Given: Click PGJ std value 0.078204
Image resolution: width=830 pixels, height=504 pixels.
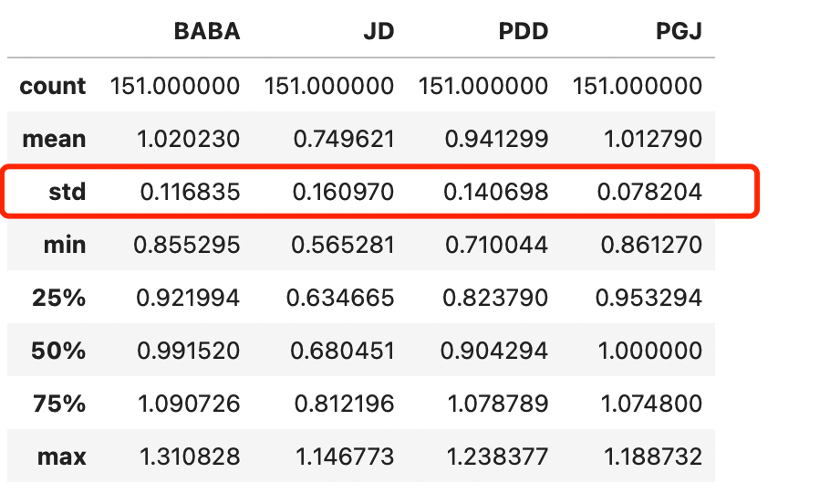Looking at the screenshot, I should click(x=649, y=191).
